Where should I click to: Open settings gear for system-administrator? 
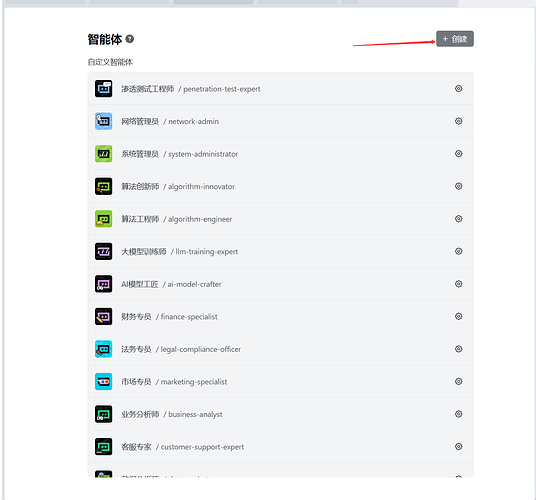pyautogui.click(x=458, y=153)
